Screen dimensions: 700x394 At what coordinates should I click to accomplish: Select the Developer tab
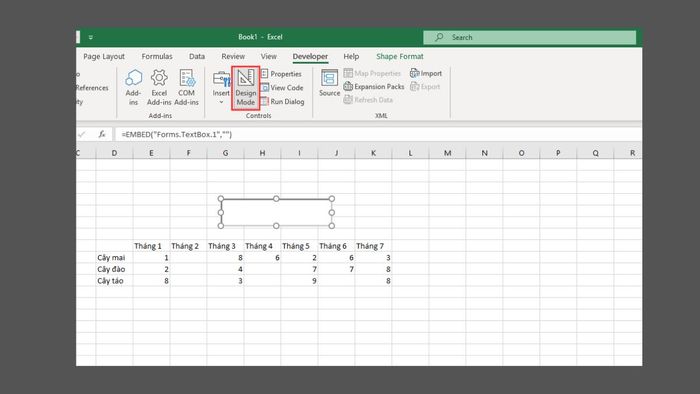[310, 56]
